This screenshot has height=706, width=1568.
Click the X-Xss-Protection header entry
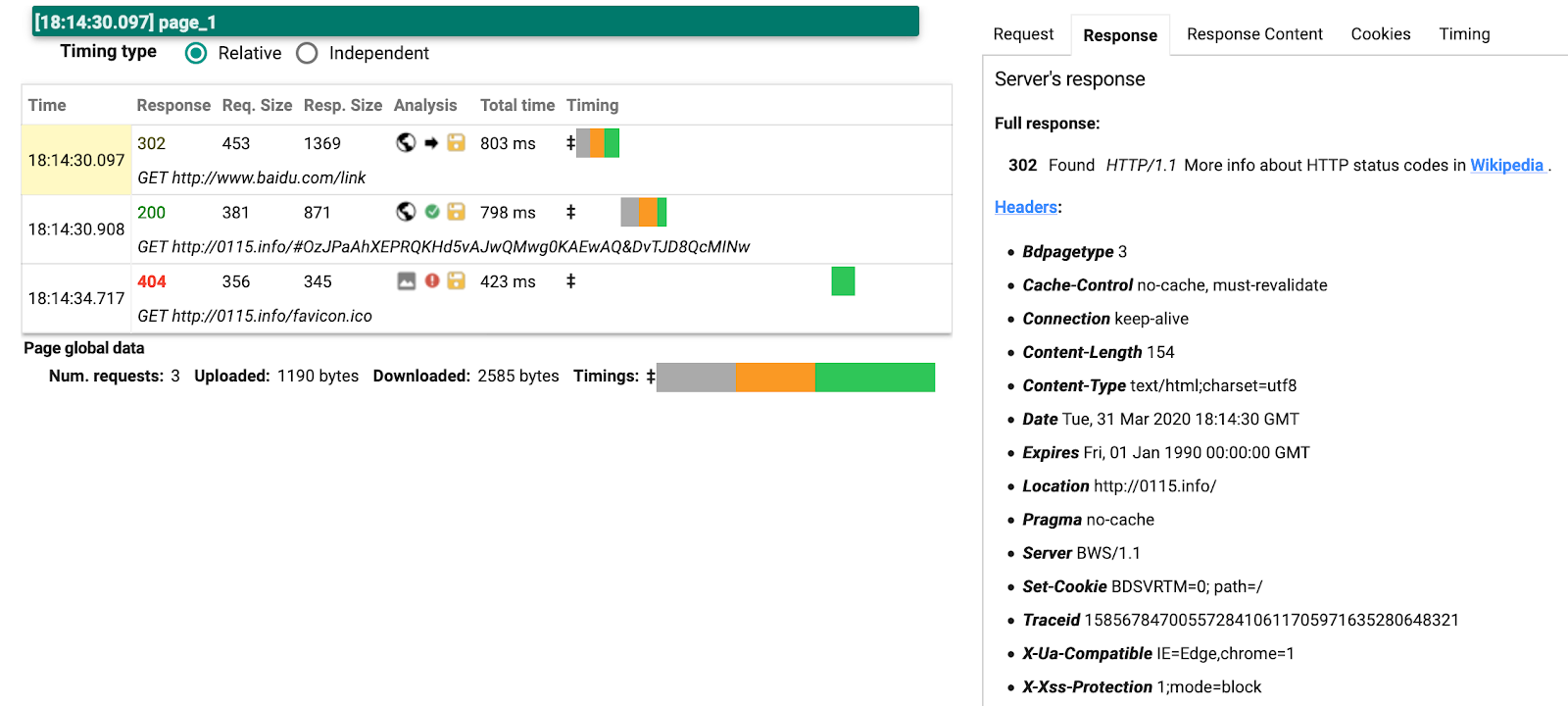pos(1142,687)
